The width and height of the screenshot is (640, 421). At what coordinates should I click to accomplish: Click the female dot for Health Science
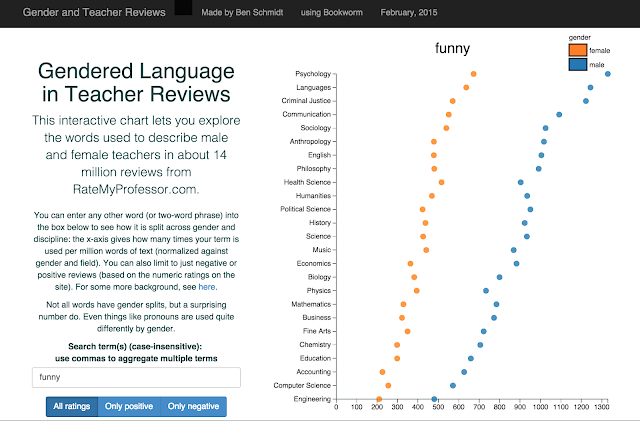(x=441, y=182)
